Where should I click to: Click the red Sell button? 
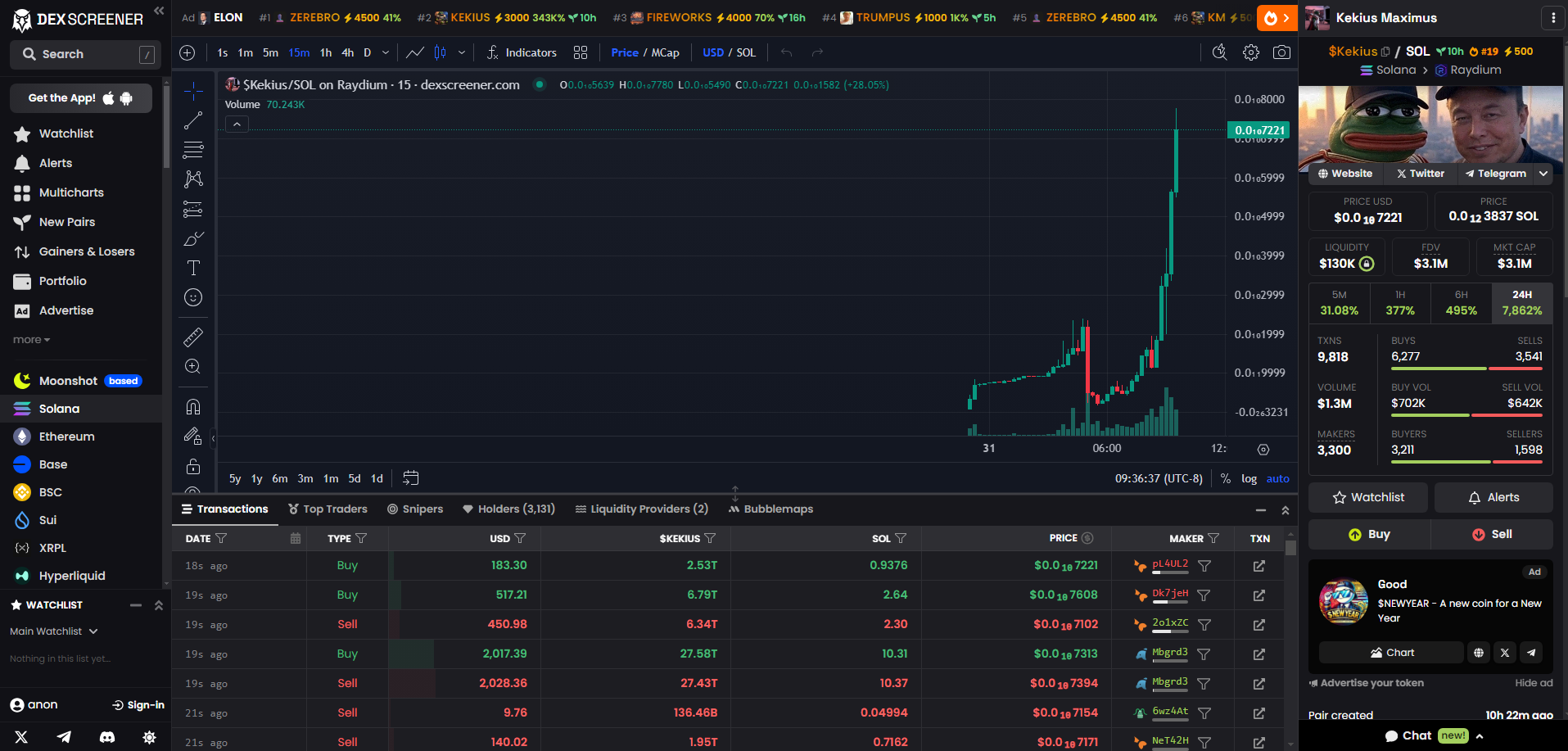[1492, 534]
